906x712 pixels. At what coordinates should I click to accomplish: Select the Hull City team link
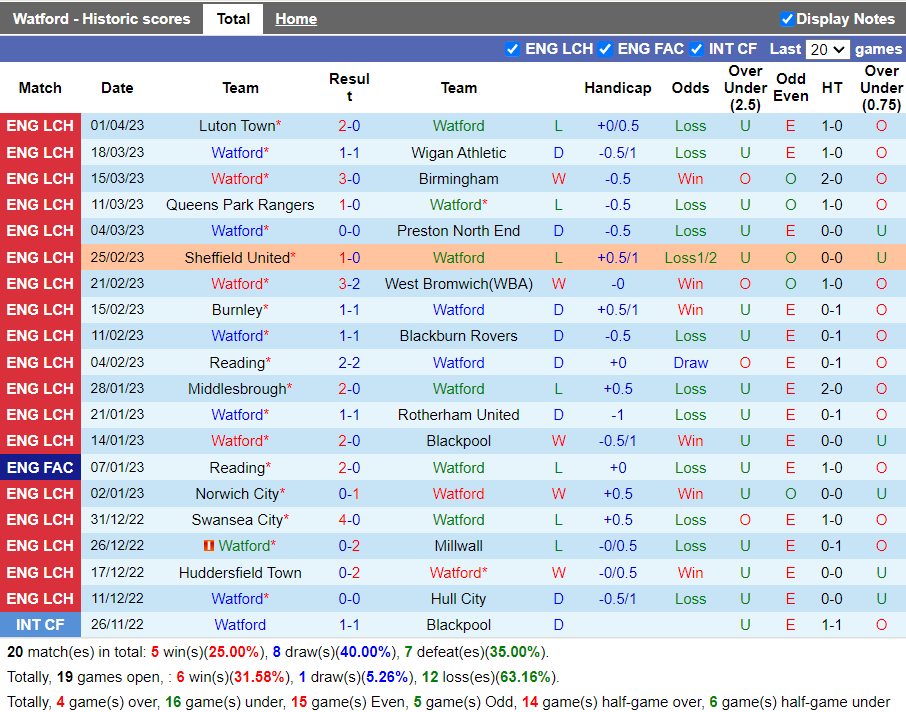tap(458, 599)
